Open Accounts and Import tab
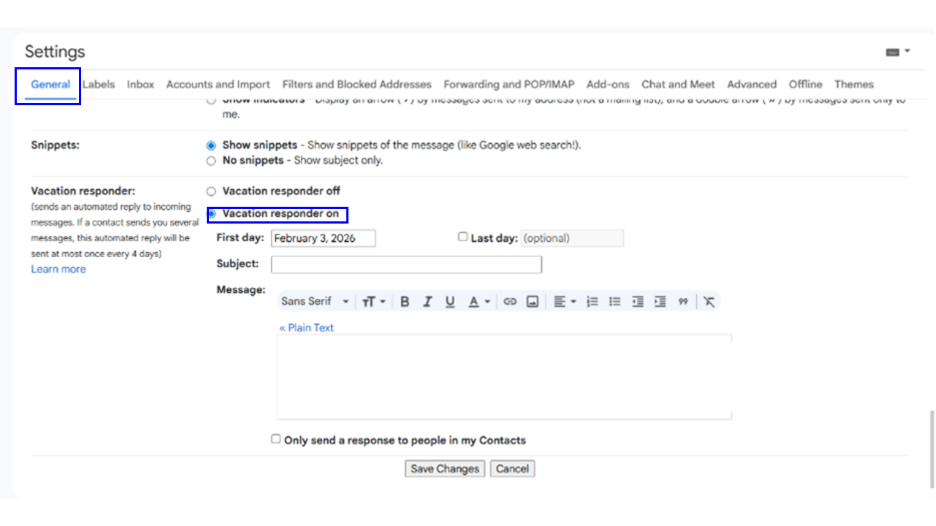 [x=218, y=84]
